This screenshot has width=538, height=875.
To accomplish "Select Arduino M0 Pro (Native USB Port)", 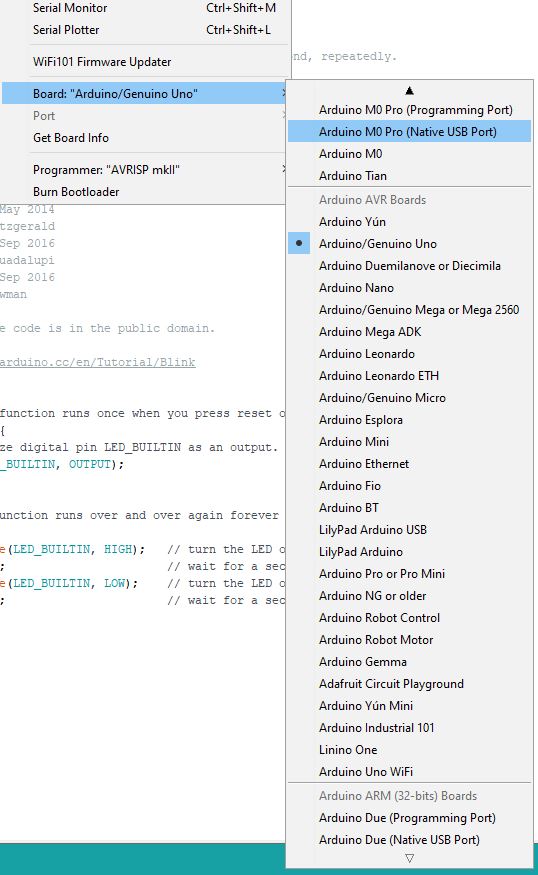I will click(x=409, y=132).
